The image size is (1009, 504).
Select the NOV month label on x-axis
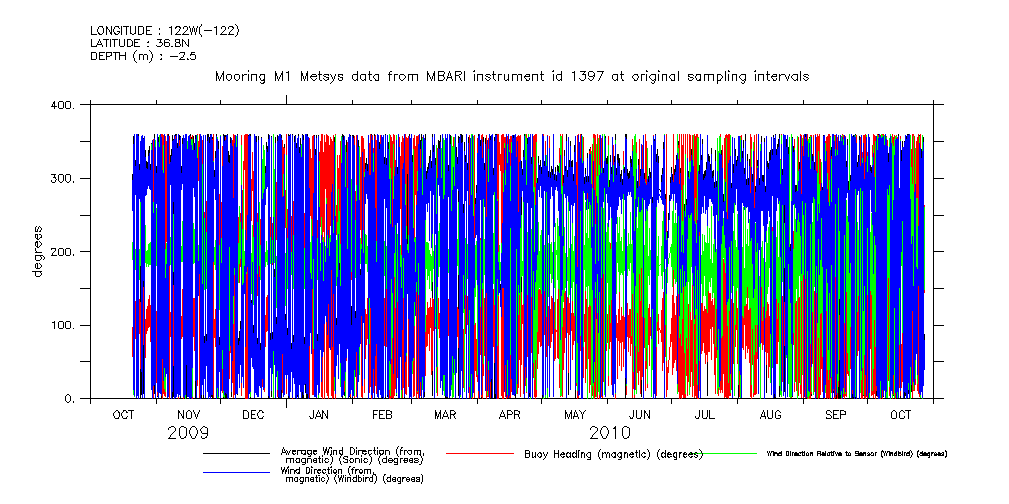pyautogui.click(x=188, y=415)
